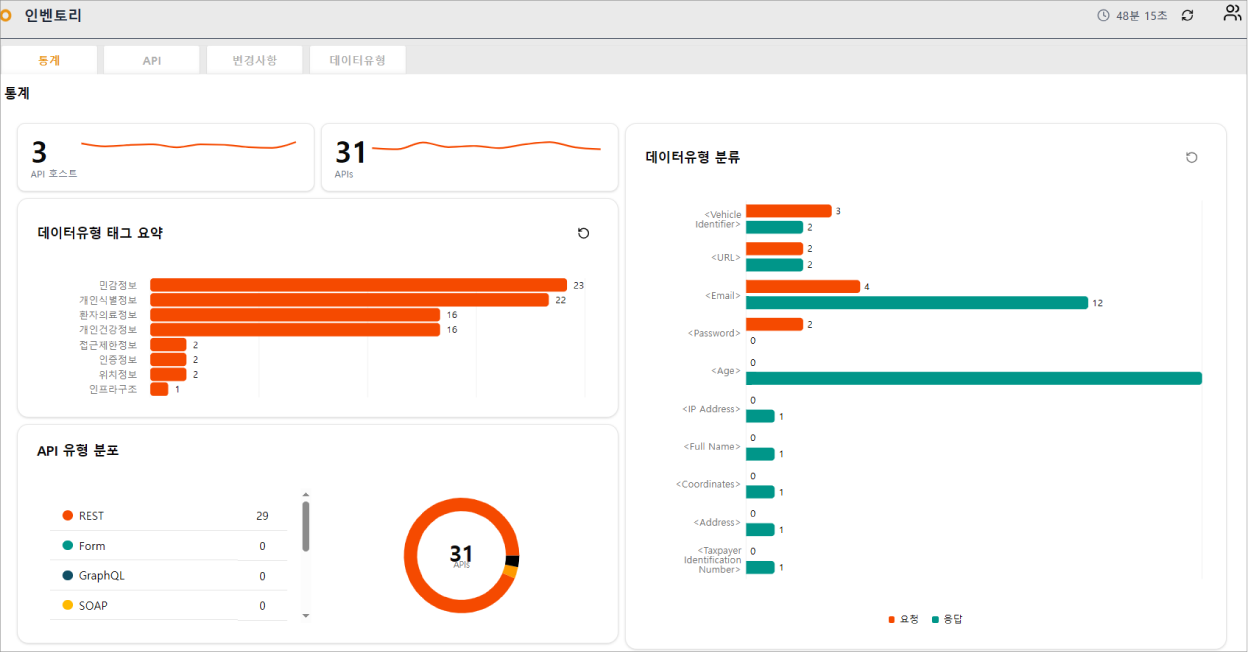
Task: Click the <URL> axis label
Action: [725, 257]
